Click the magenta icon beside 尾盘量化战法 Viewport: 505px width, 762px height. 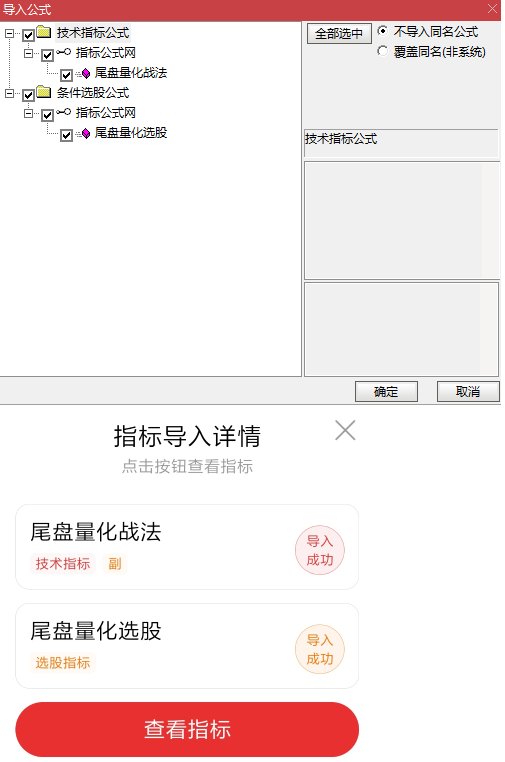pos(86,73)
